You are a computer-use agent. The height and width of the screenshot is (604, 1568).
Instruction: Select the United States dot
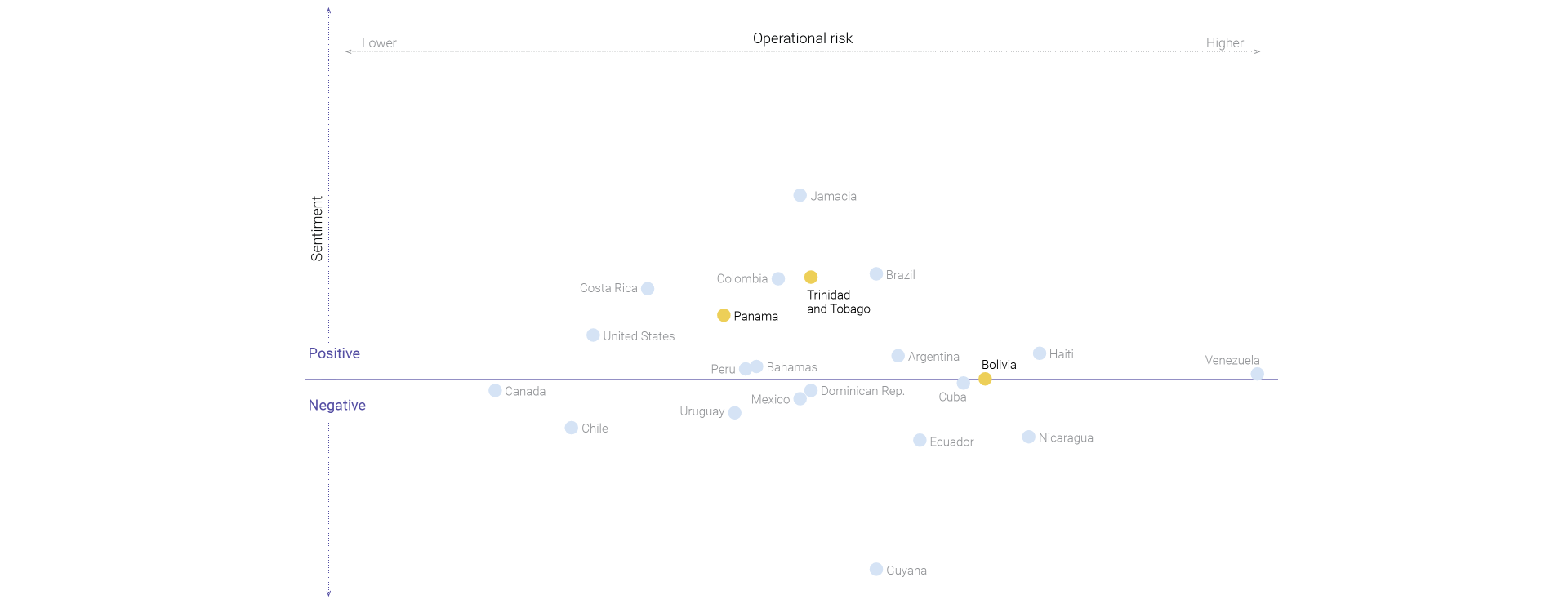tap(593, 335)
